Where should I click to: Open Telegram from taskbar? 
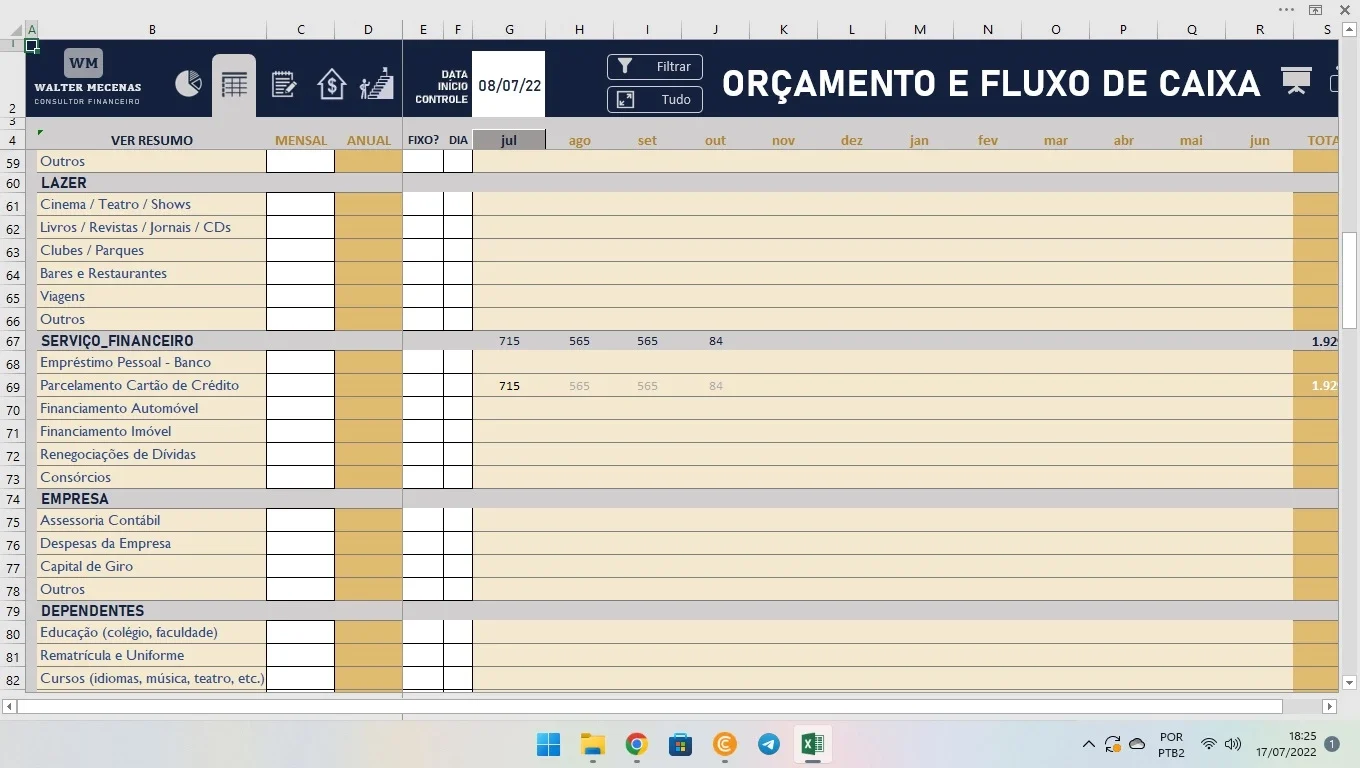point(769,745)
